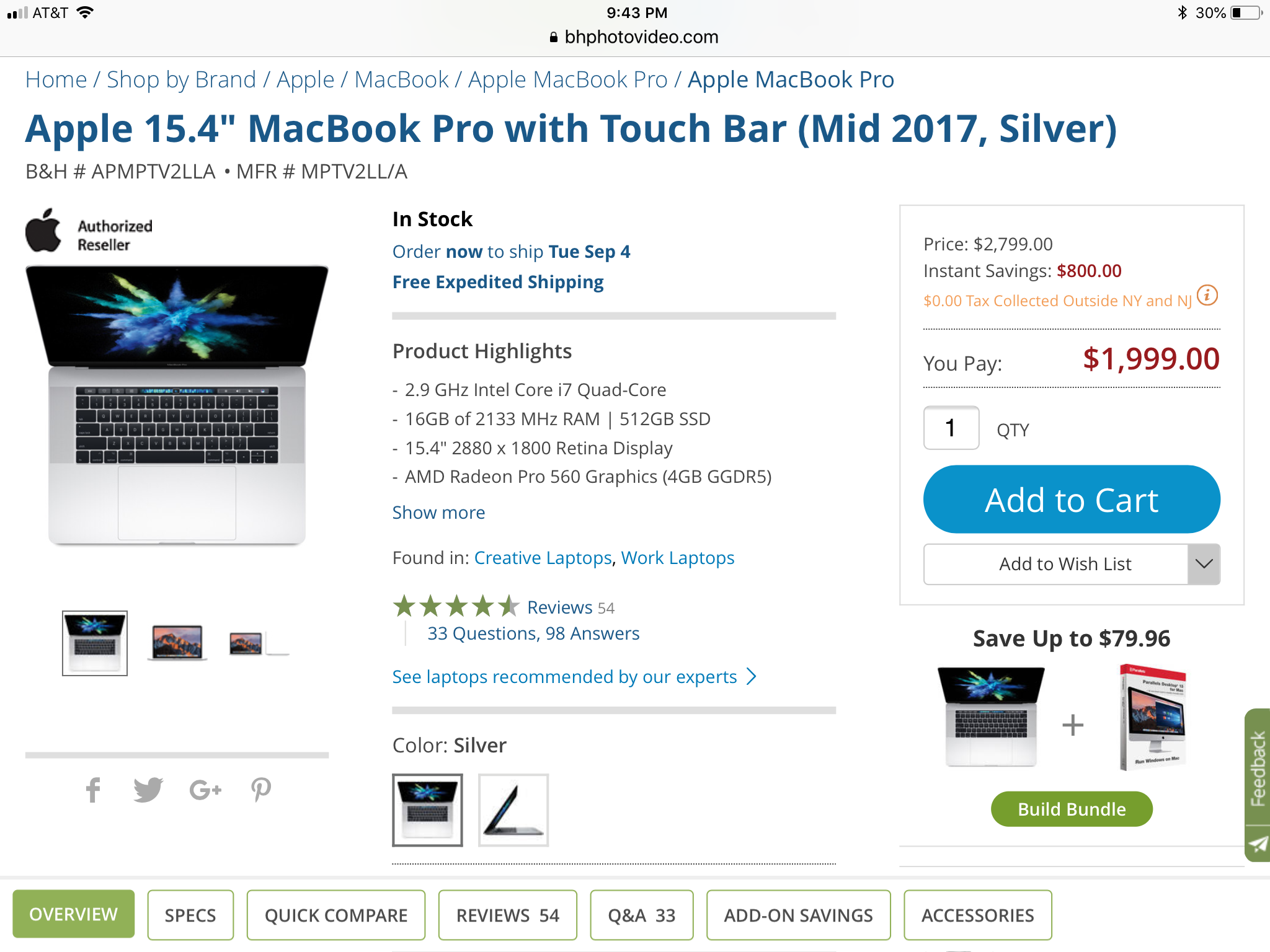
Task: Expand the Add to Wish List dropdown arrow
Action: point(1204,564)
